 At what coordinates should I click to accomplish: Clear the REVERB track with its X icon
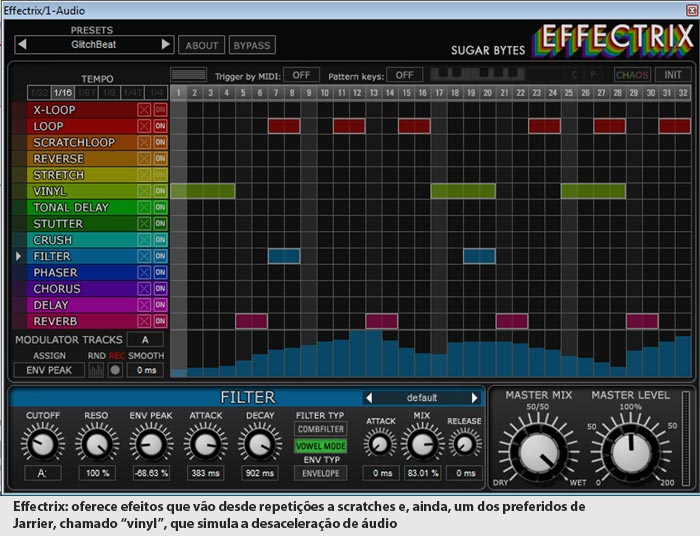point(144,321)
